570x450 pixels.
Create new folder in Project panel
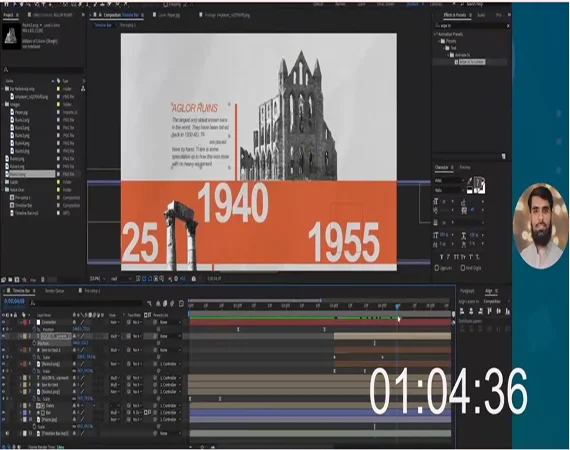point(10,280)
